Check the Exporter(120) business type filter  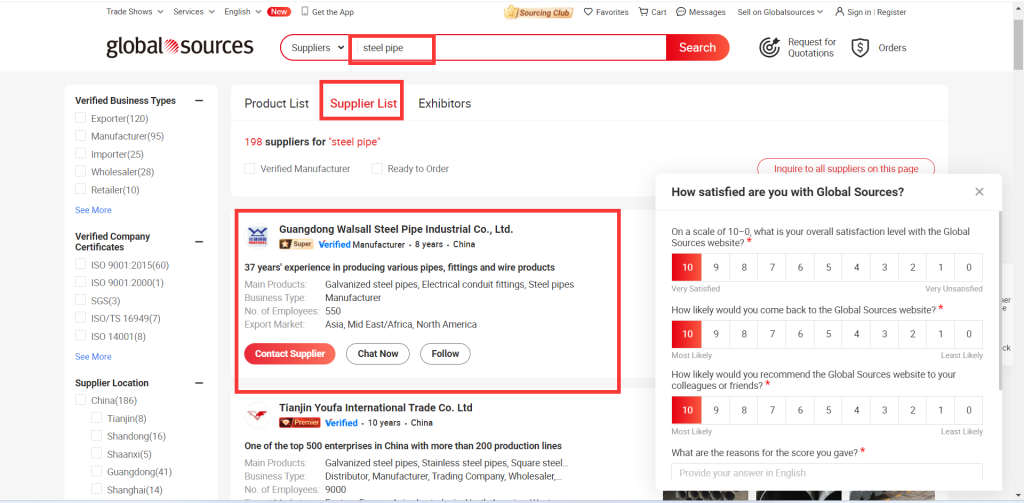coord(81,119)
